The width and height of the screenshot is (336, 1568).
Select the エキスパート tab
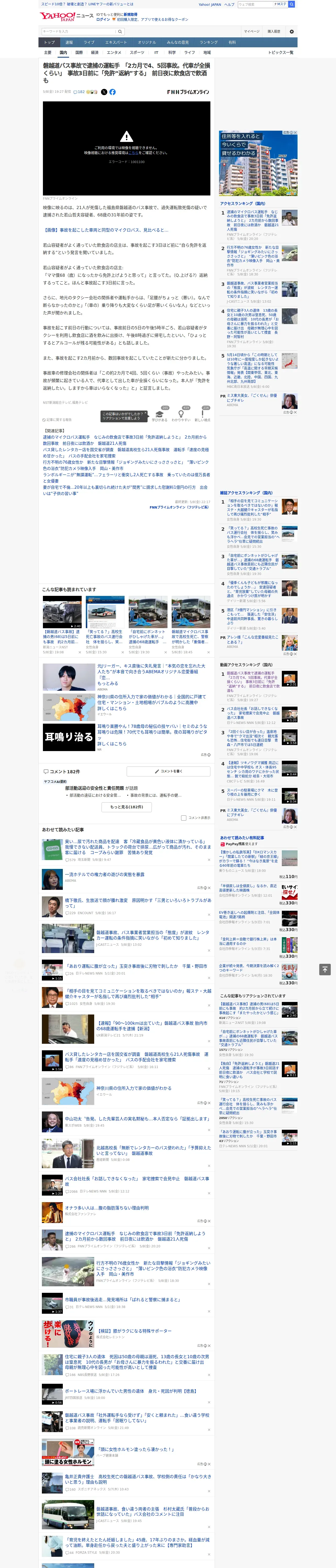116,43
